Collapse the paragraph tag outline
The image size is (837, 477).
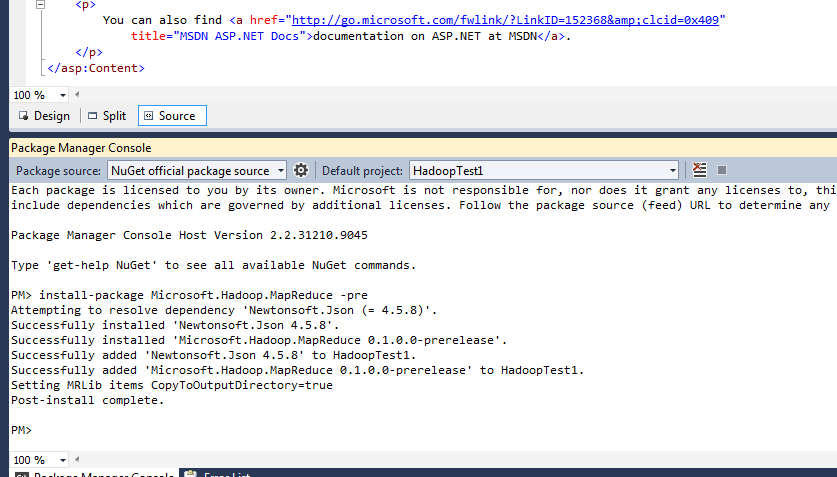tap(40, 5)
